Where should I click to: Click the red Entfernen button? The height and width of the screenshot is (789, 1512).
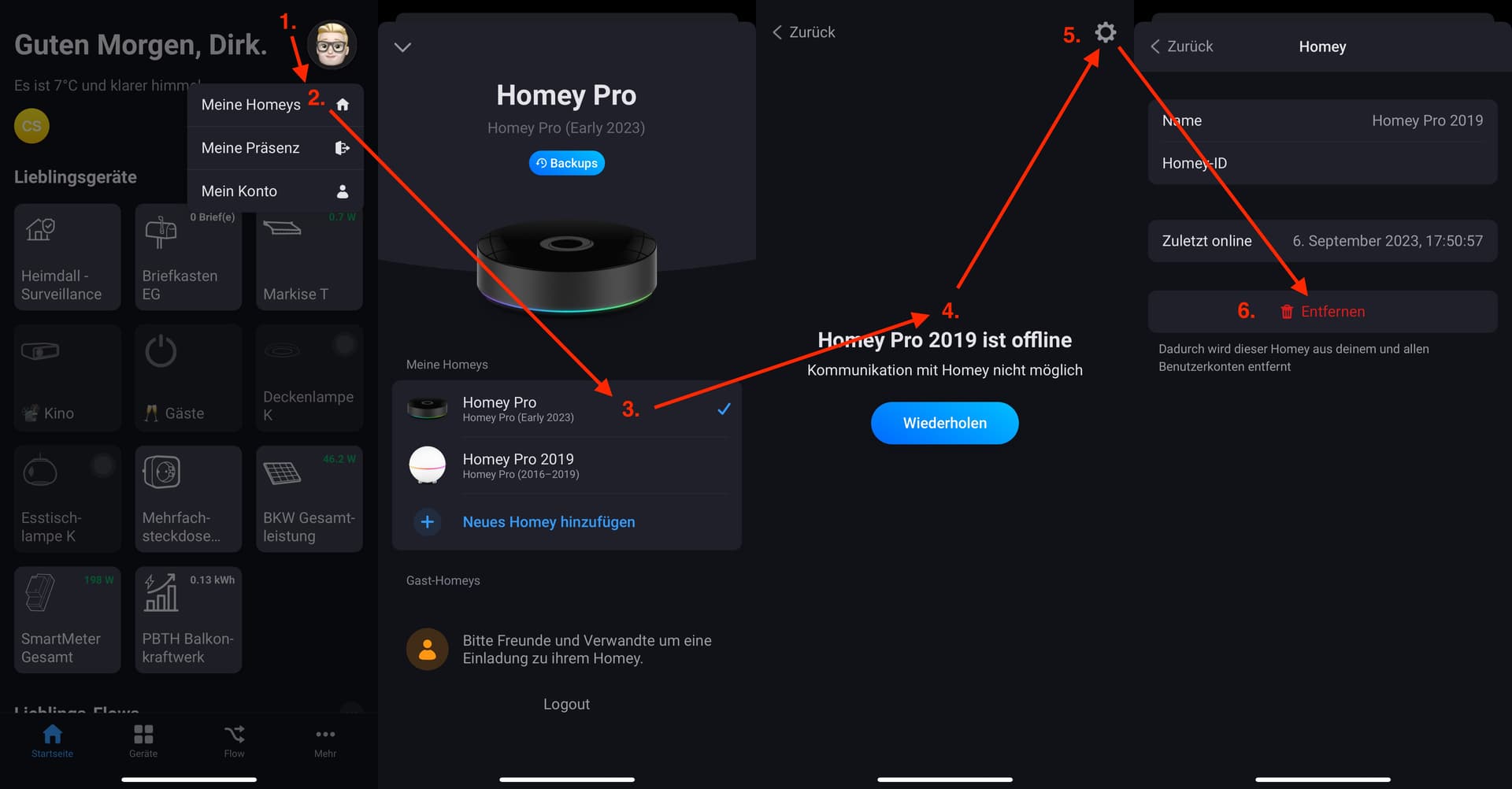tap(1323, 312)
